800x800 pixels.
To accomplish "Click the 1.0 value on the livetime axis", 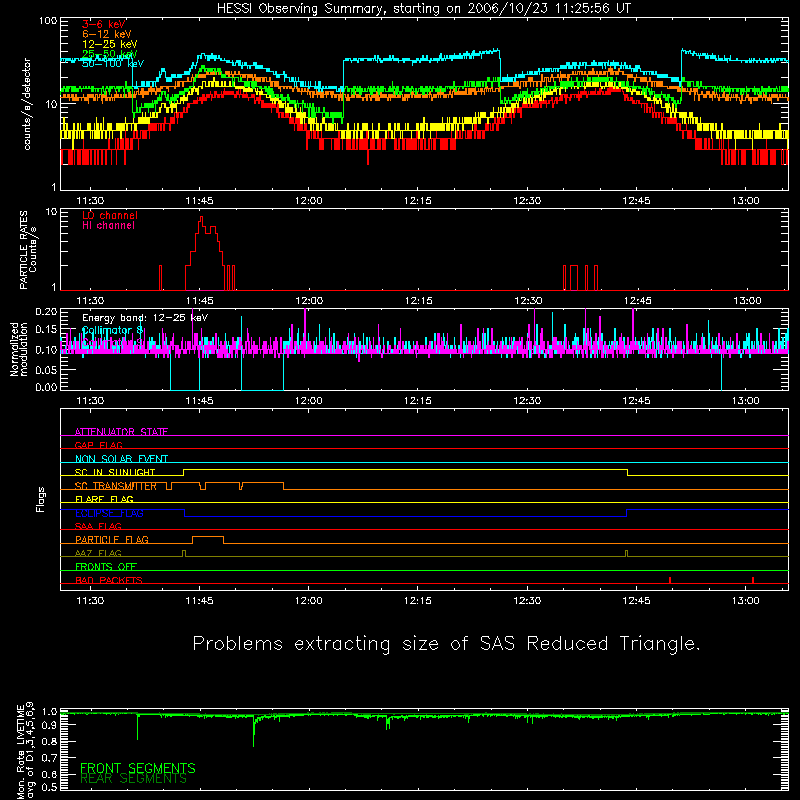I will (49, 711).
